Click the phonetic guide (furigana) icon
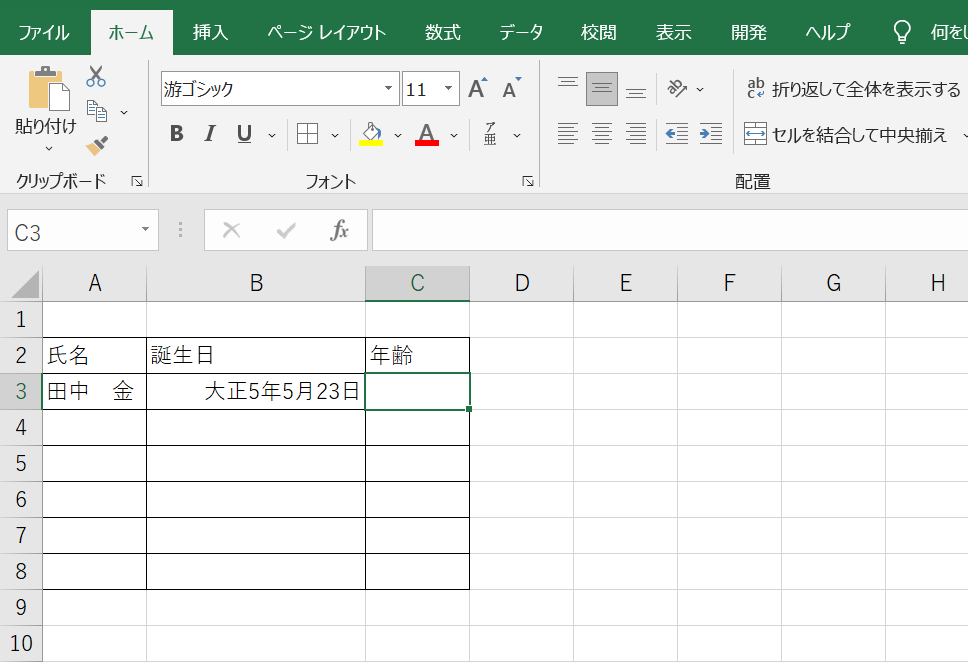The image size is (968, 662). click(490, 134)
